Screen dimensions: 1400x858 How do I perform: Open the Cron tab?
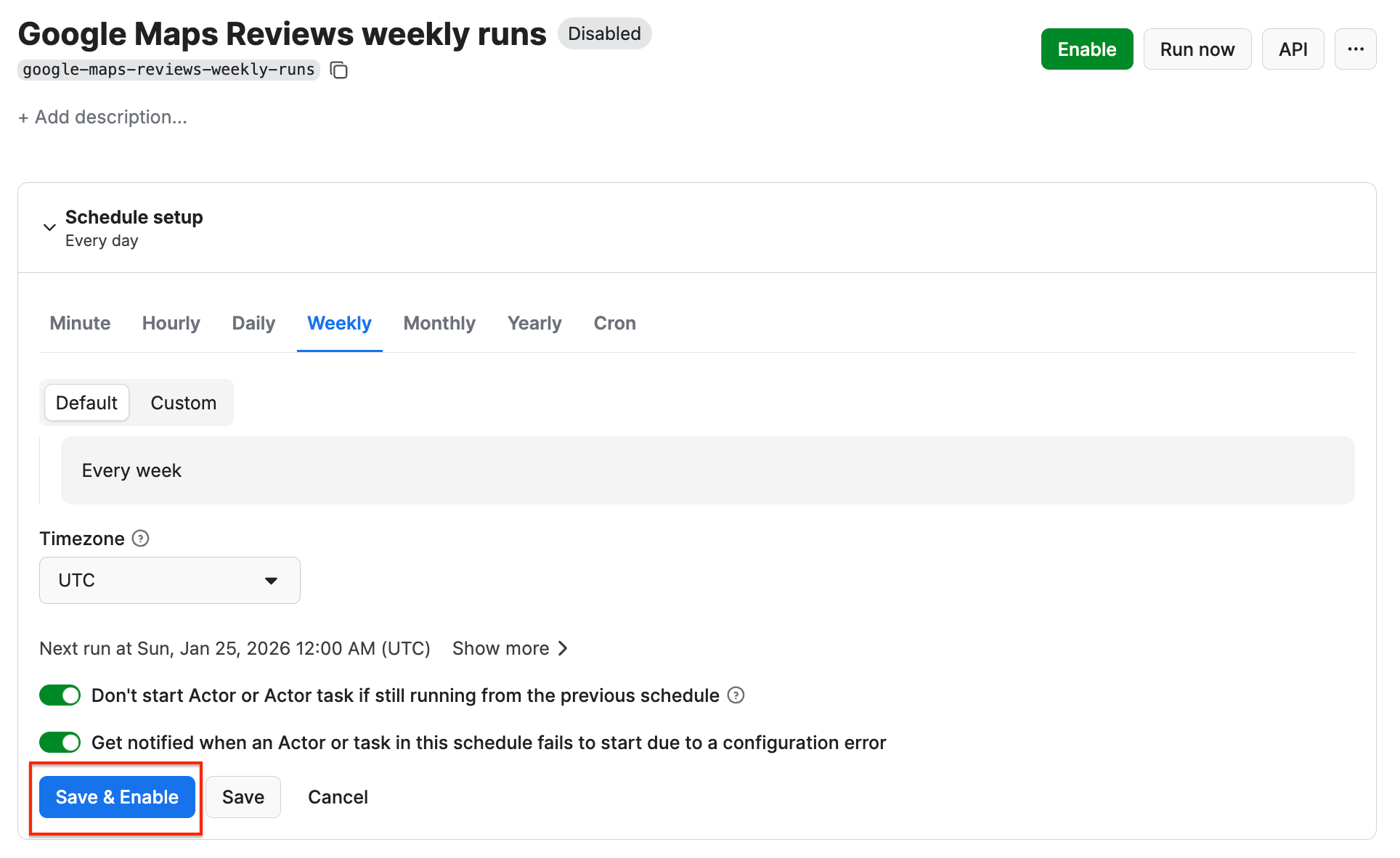614,323
